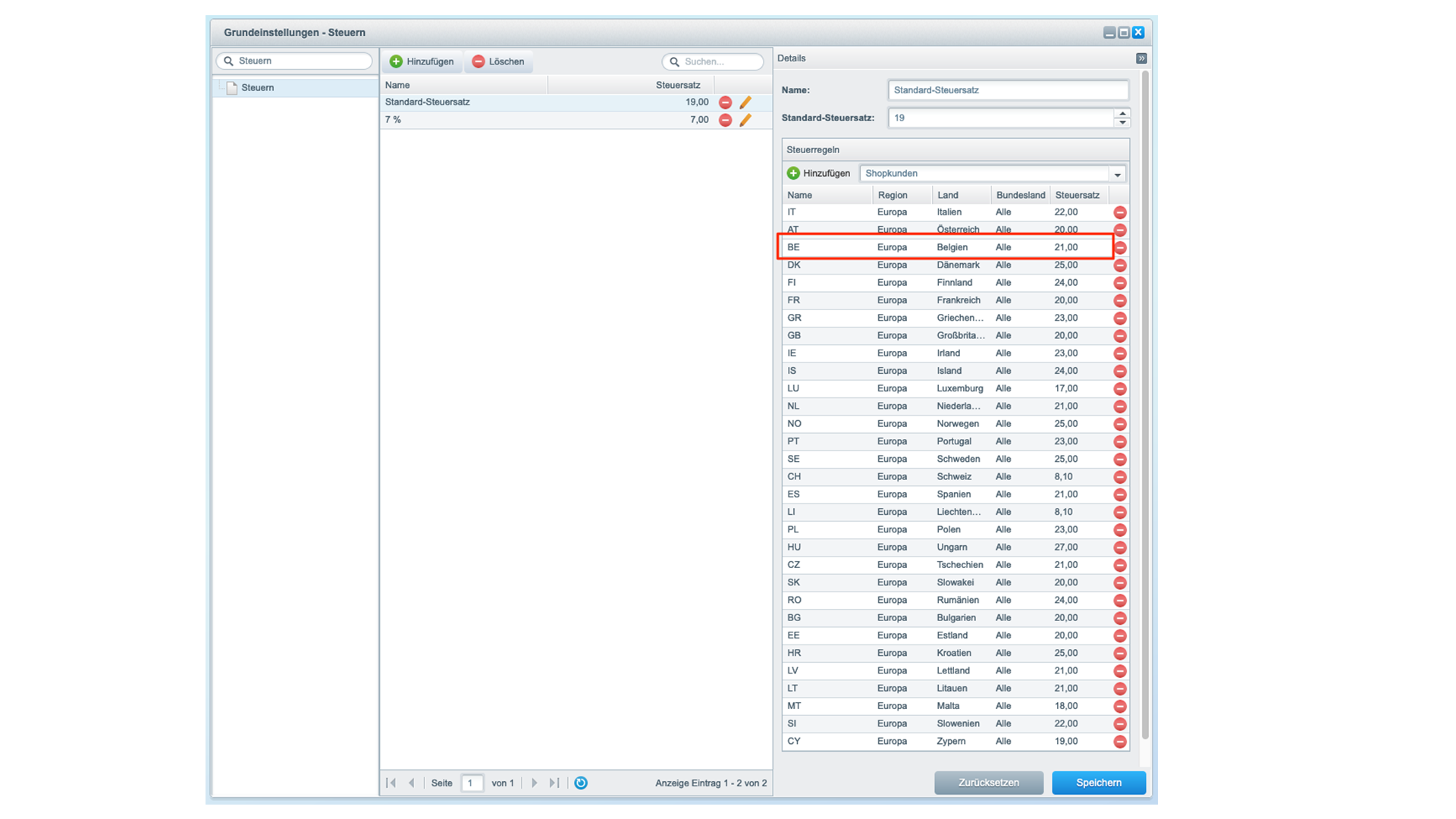The image size is (1456, 819).
Task: Sort tax list by Name column
Action: (464, 85)
